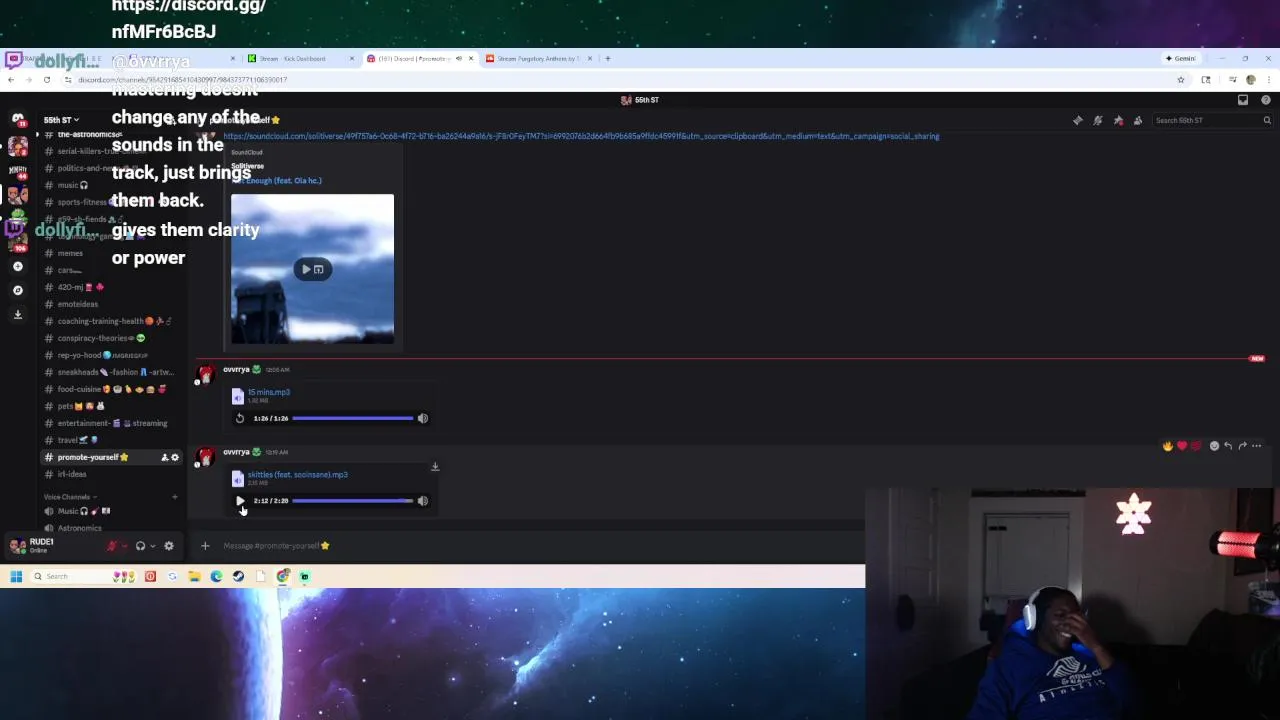Open the RUDE1 user profile panel
Viewport: 1280px width, 720px height.
(40, 545)
